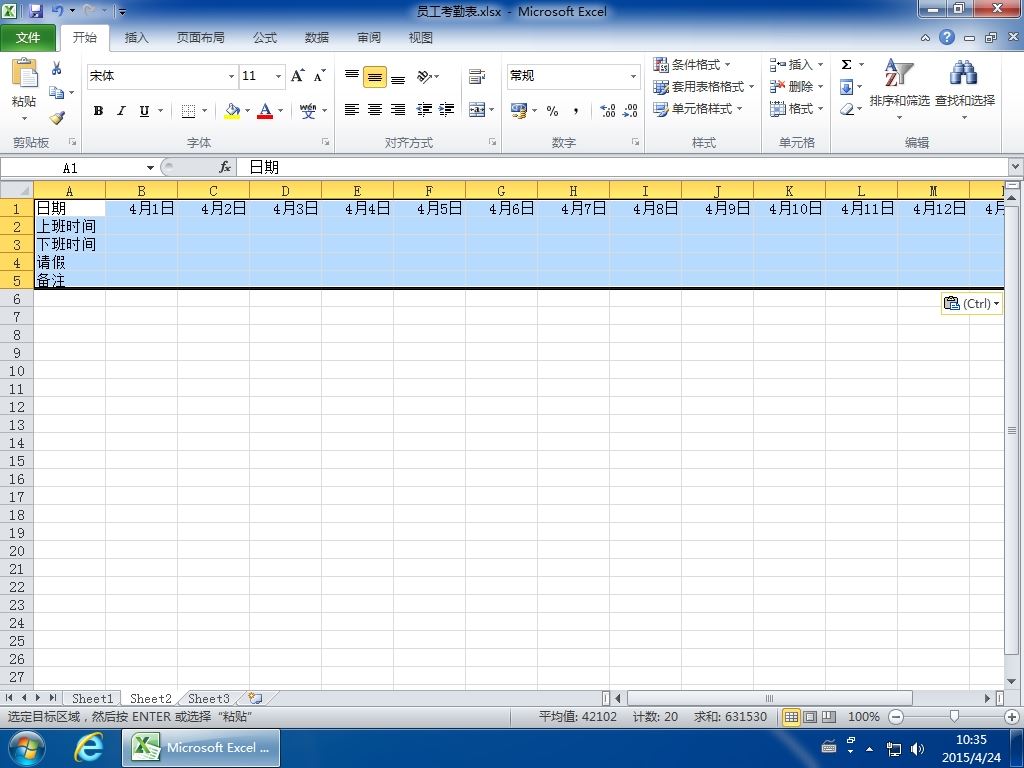
Task: Click the Undo arrow icon
Action: [57, 11]
